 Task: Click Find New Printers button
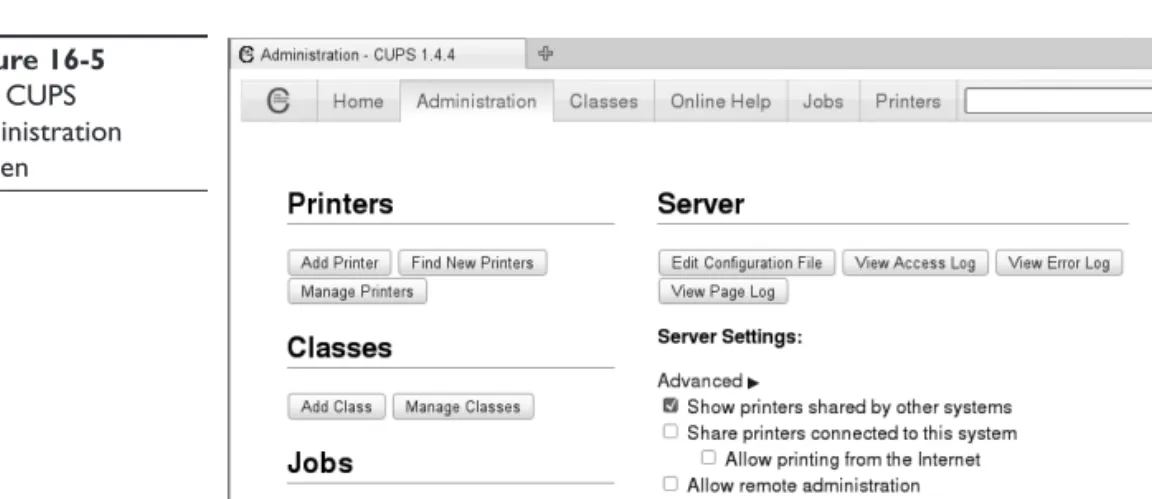(x=472, y=263)
